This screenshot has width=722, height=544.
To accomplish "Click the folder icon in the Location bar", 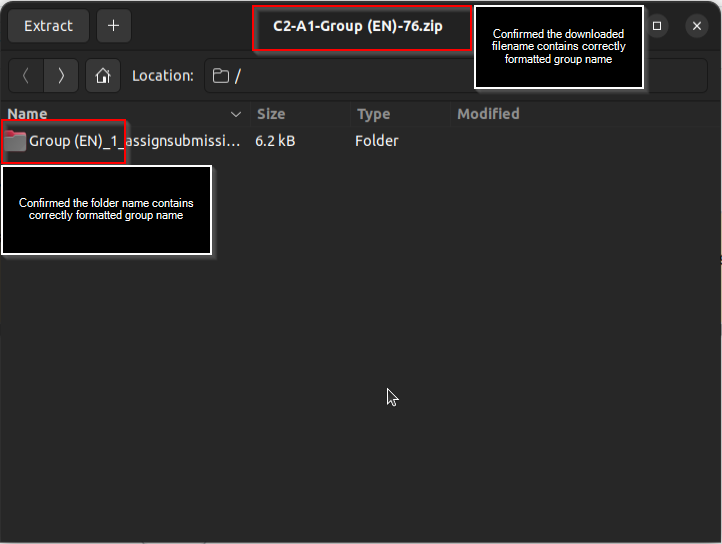I will (221, 76).
